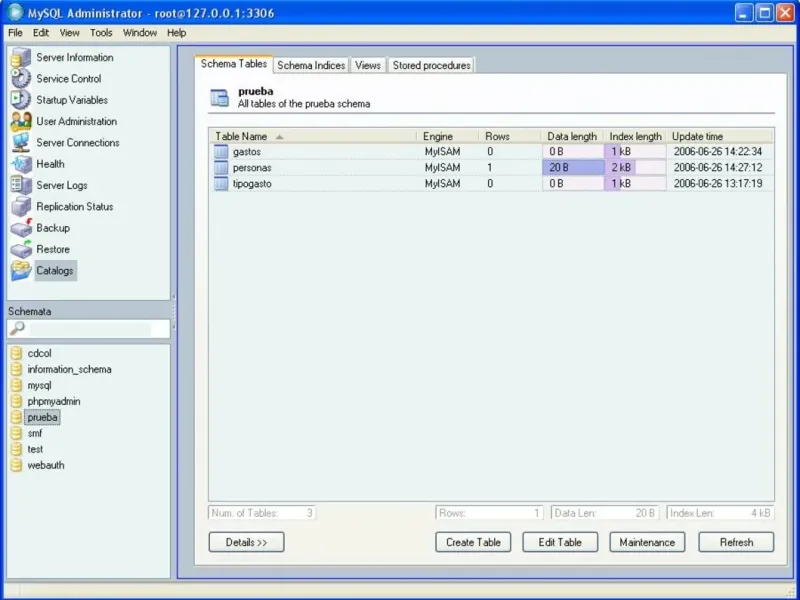The width and height of the screenshot is (800, 600).
Task: Select the Restore drive icon
Action: (21, 249)
